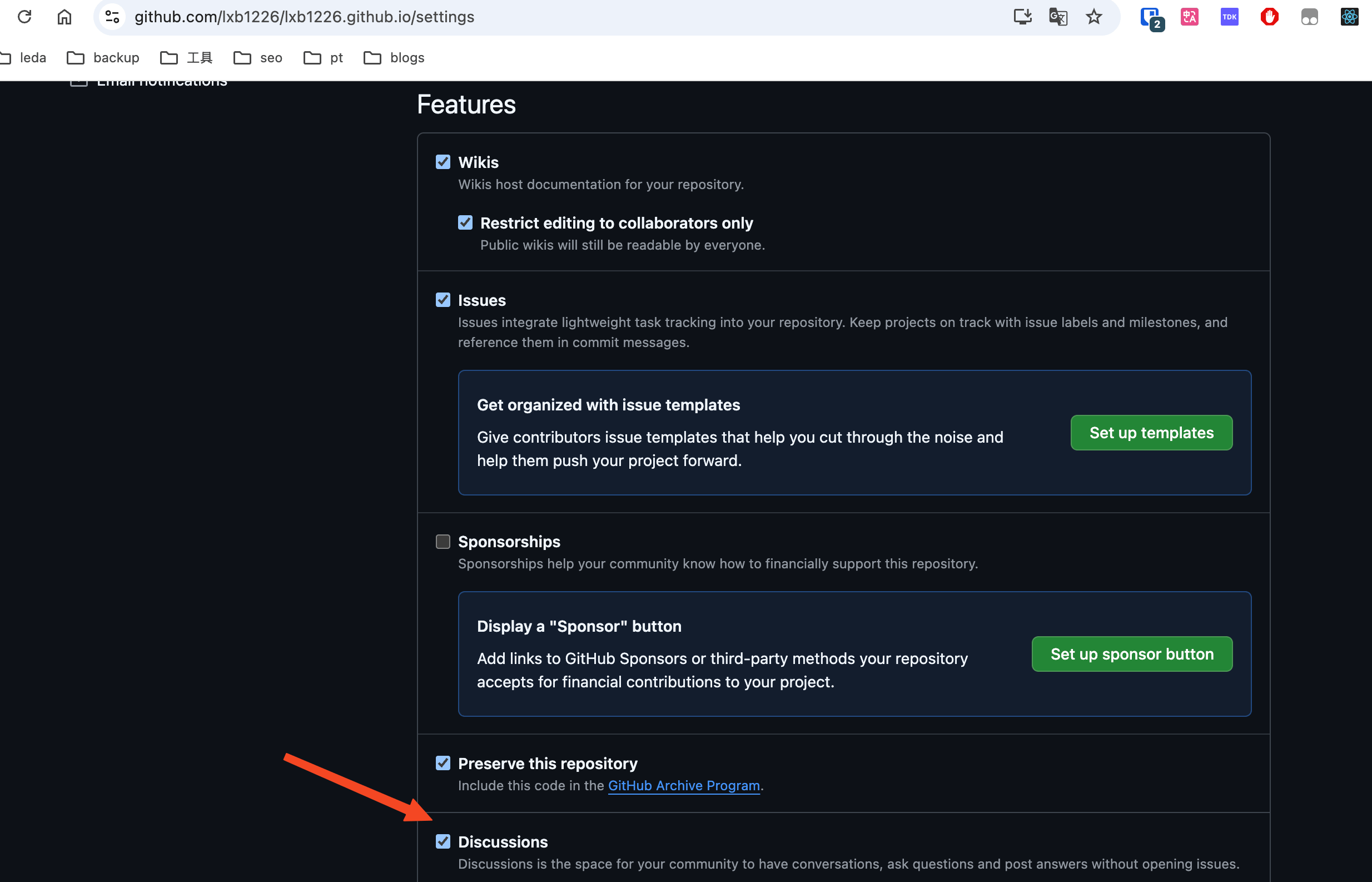The image size is (1372, 882).
Task: Click the Discussions label text
Action: 503,842
